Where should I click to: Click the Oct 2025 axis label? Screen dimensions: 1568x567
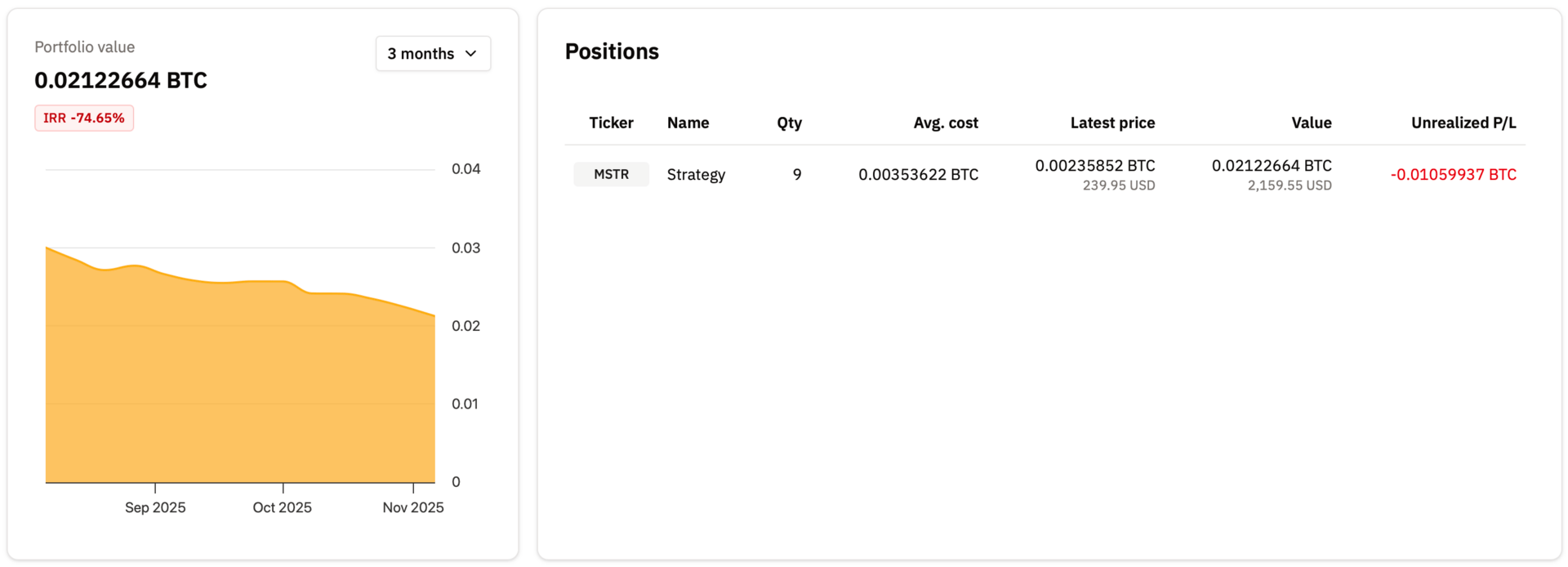[x=283, y=507]
